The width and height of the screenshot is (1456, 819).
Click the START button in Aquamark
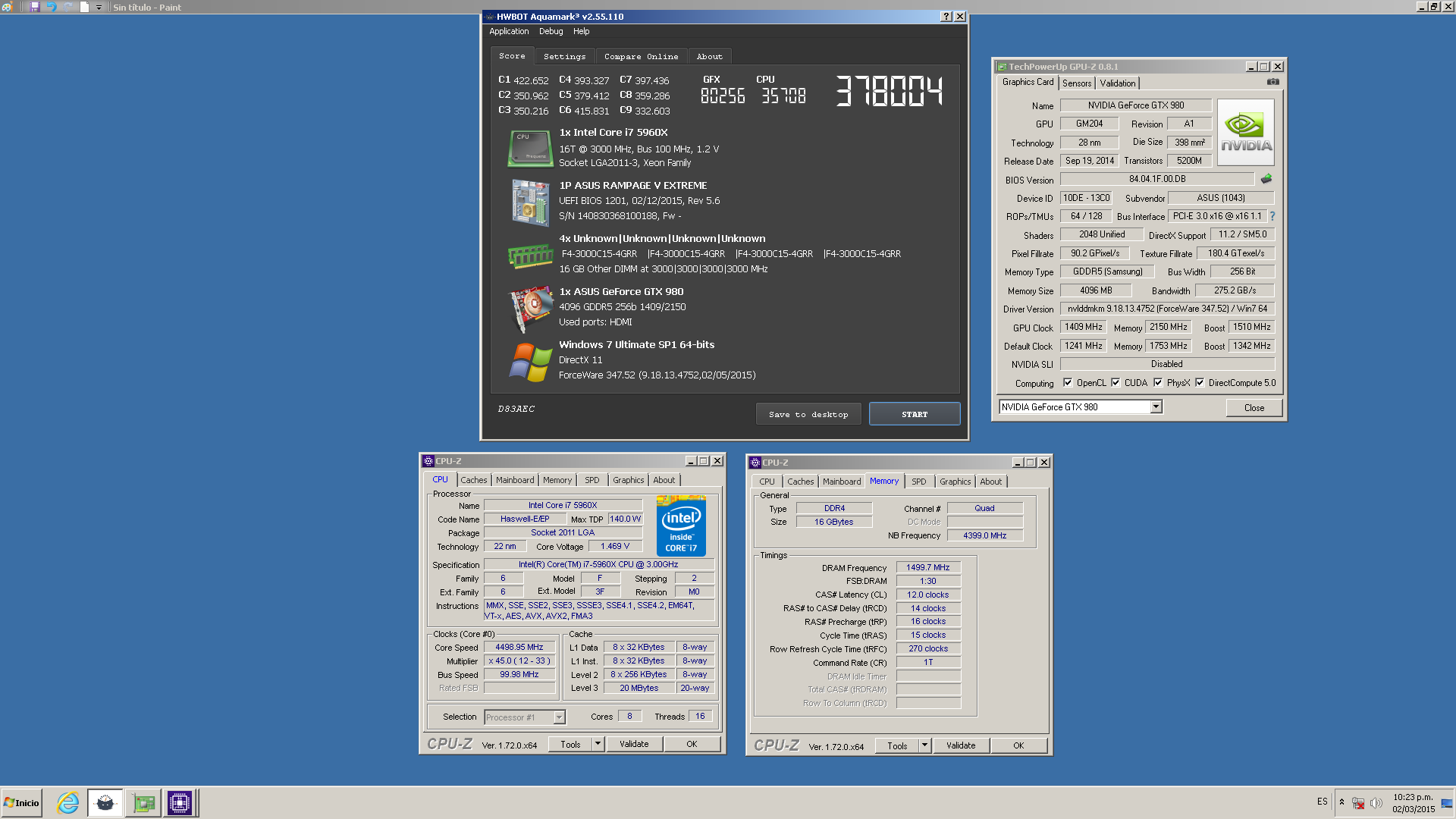[x=915, y=414]
